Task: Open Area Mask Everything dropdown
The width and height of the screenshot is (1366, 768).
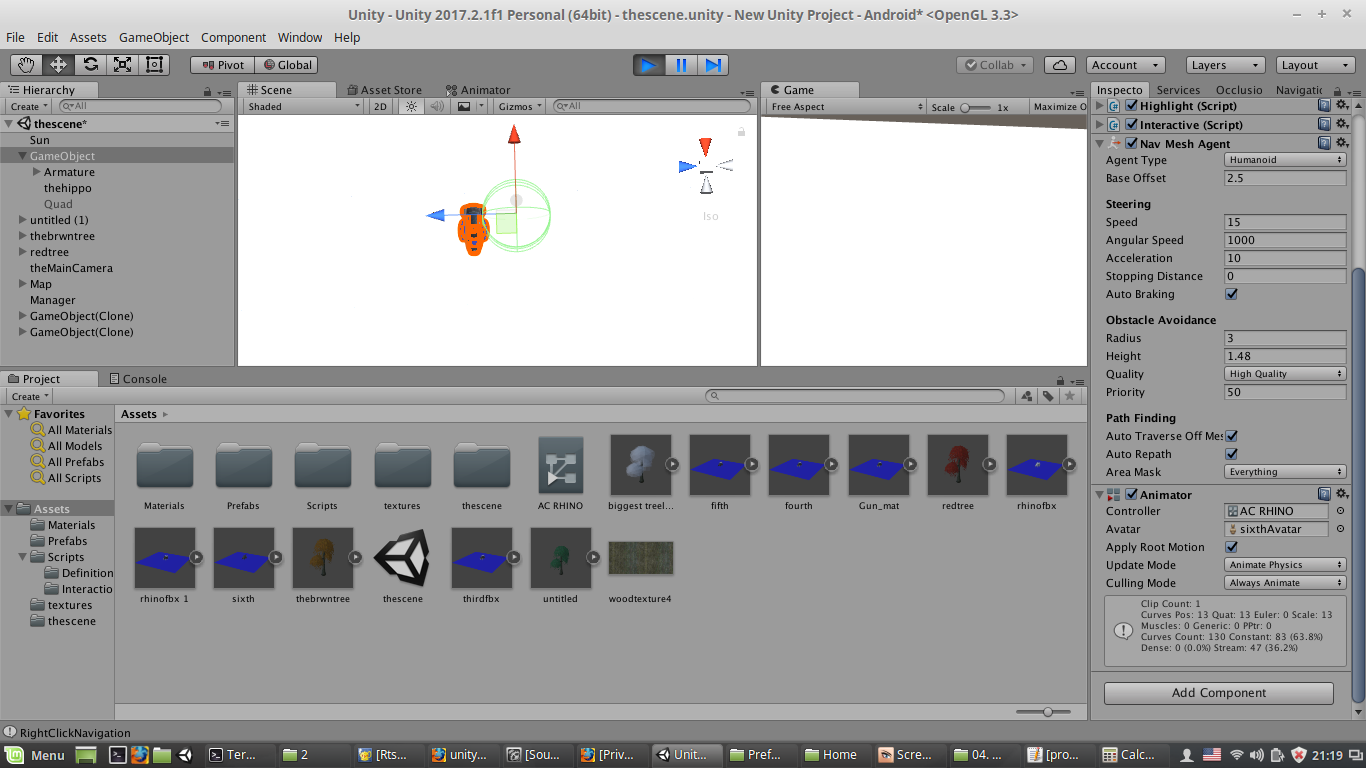Action: pyautogui.click(x=1285, y=472)
